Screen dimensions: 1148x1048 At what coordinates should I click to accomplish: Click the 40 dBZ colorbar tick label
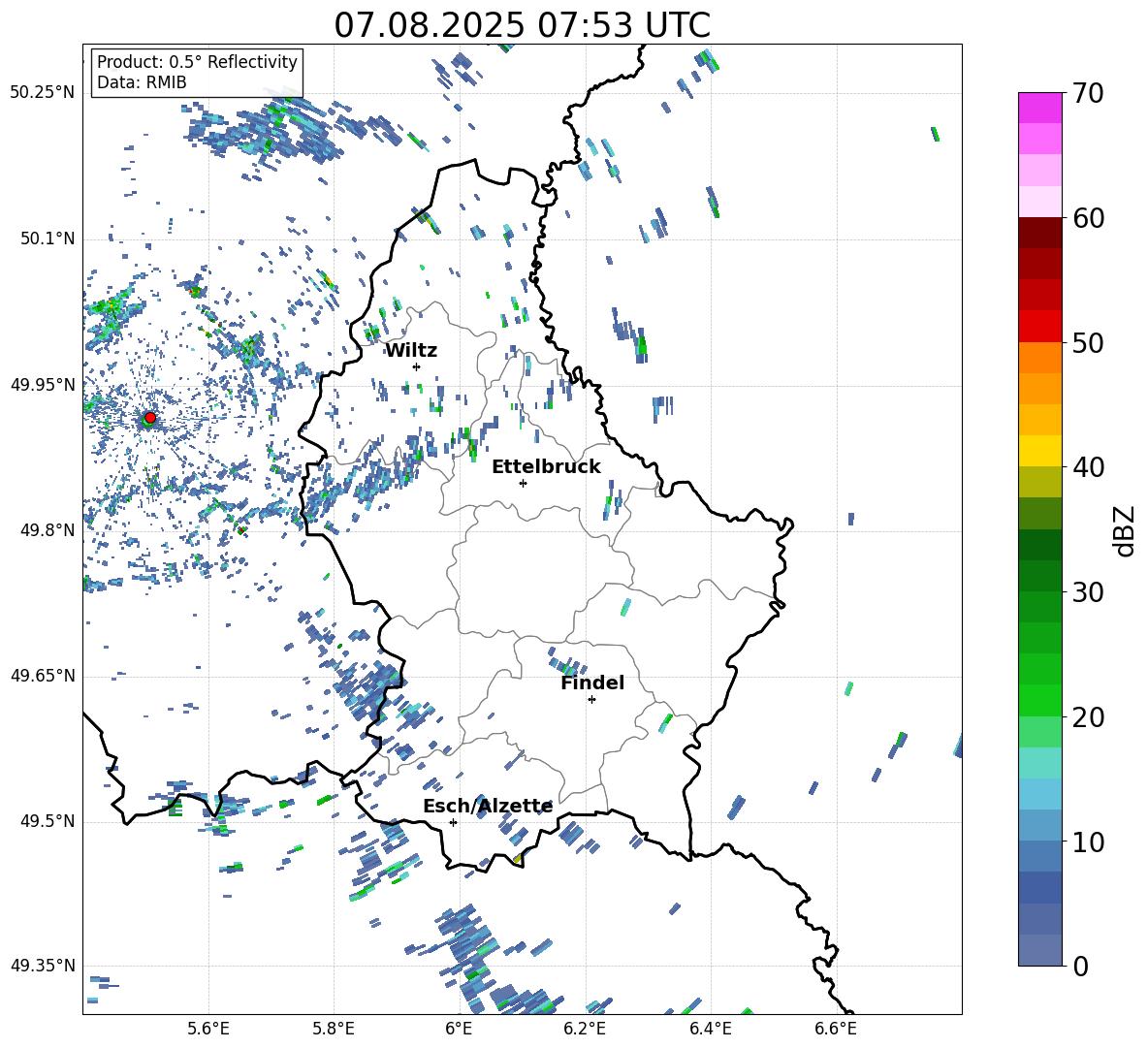(x=1088, y=467)
